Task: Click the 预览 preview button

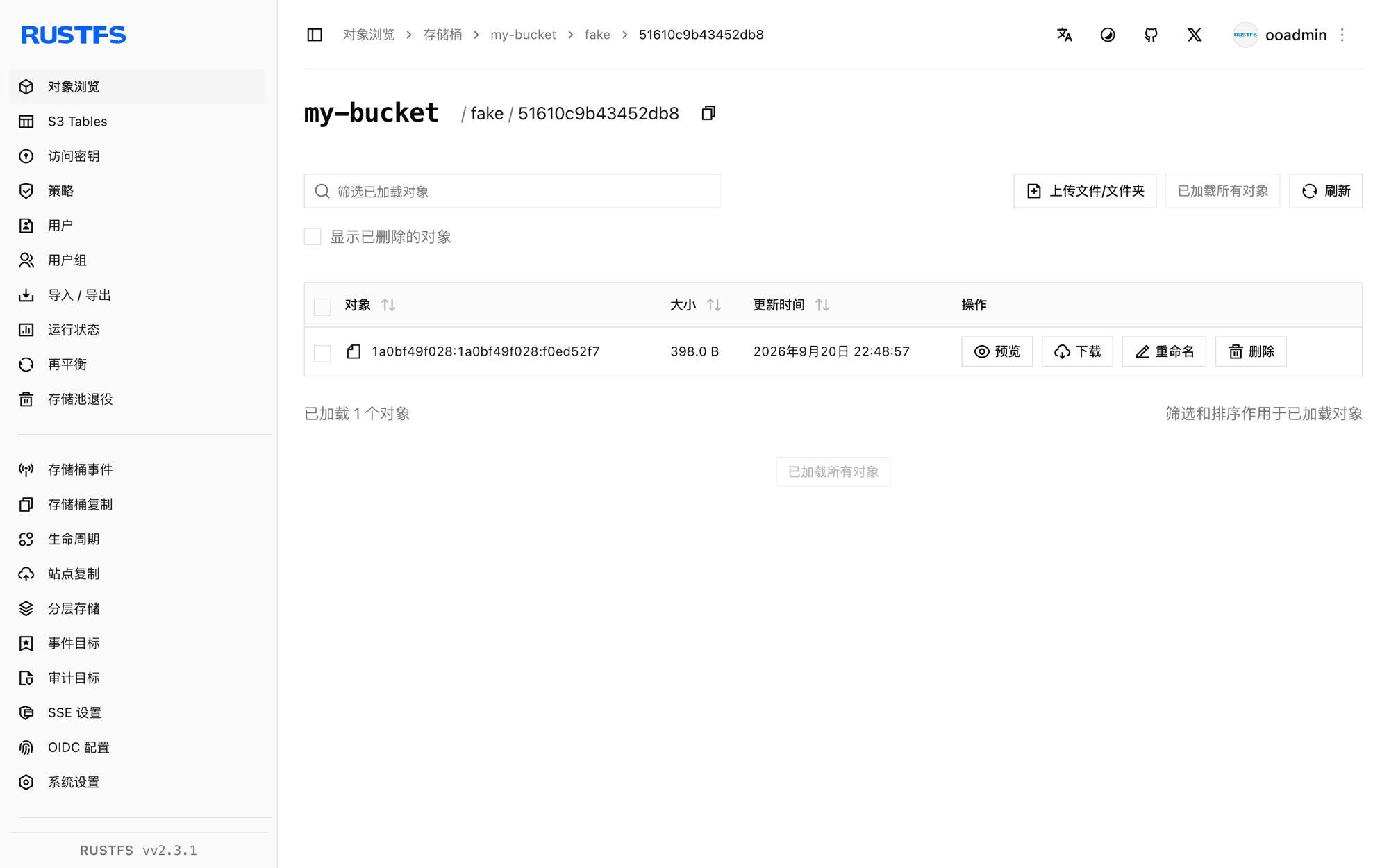Action: click(x=997, y=351)
